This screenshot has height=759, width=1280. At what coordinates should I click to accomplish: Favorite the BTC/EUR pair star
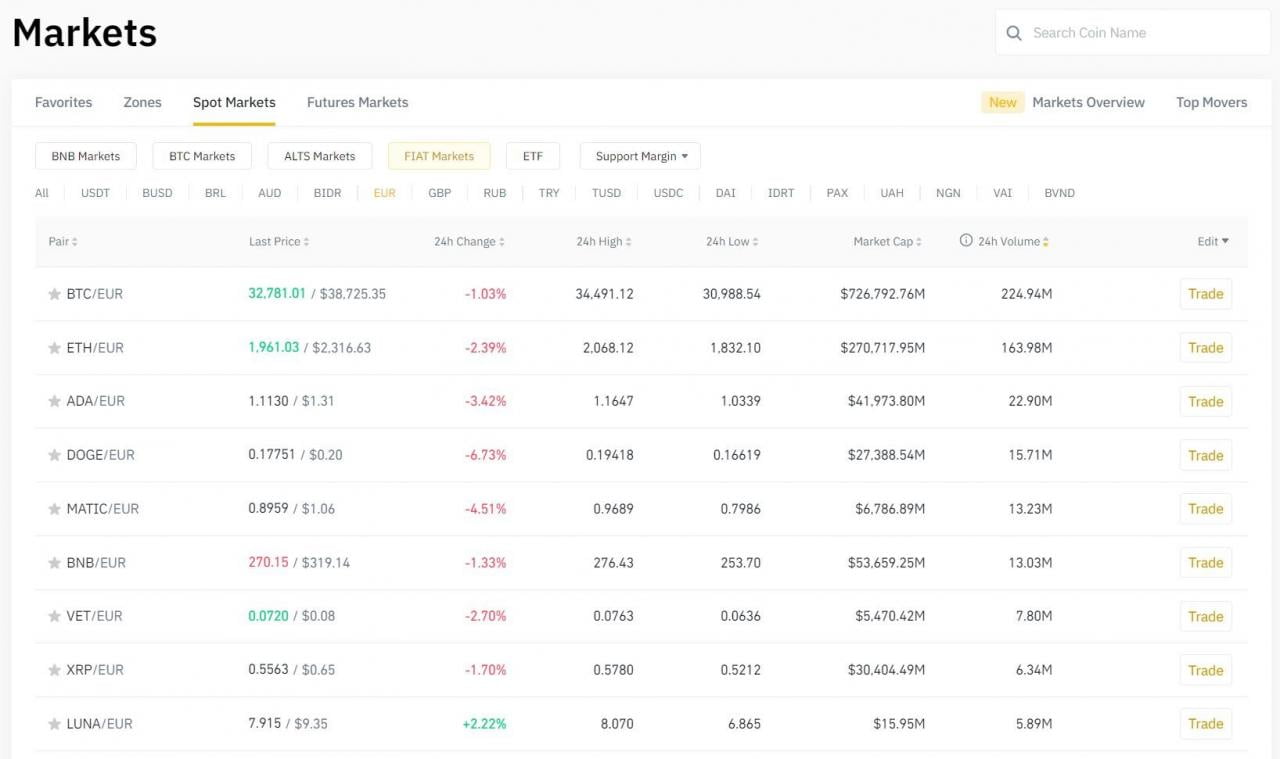click(54, 294)
